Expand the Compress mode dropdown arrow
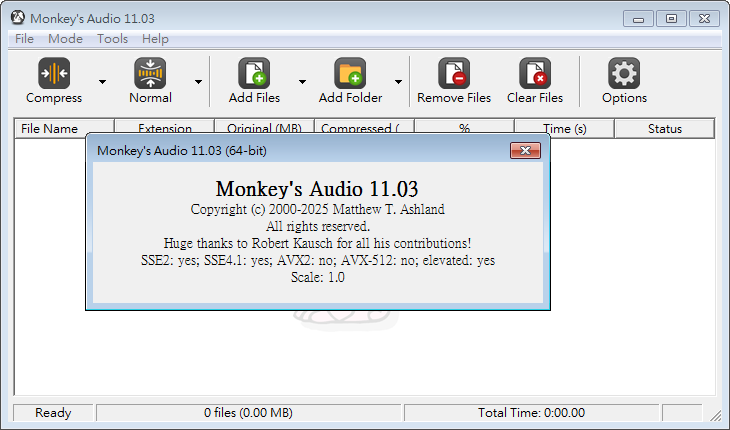Viewport: 730px width, 430px height. click(102, 82)
